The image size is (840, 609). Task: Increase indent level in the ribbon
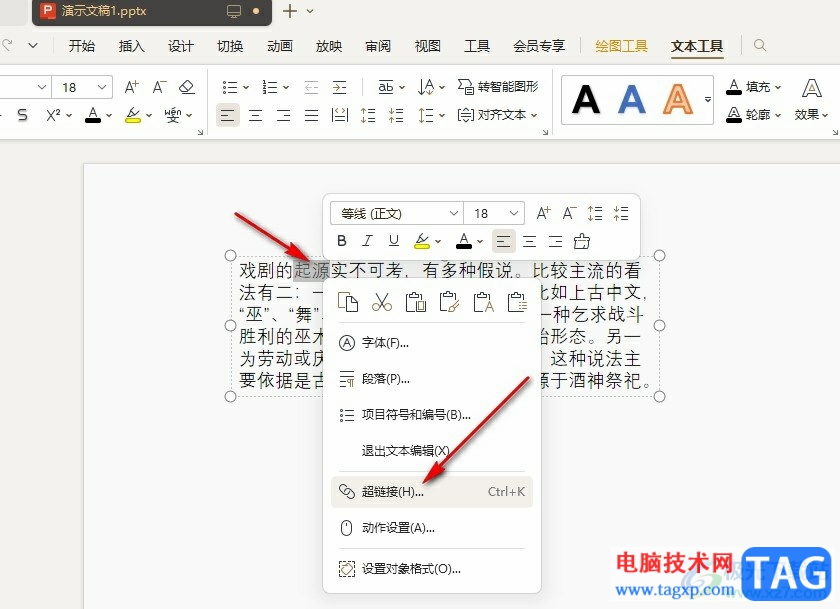coord(339,87)
